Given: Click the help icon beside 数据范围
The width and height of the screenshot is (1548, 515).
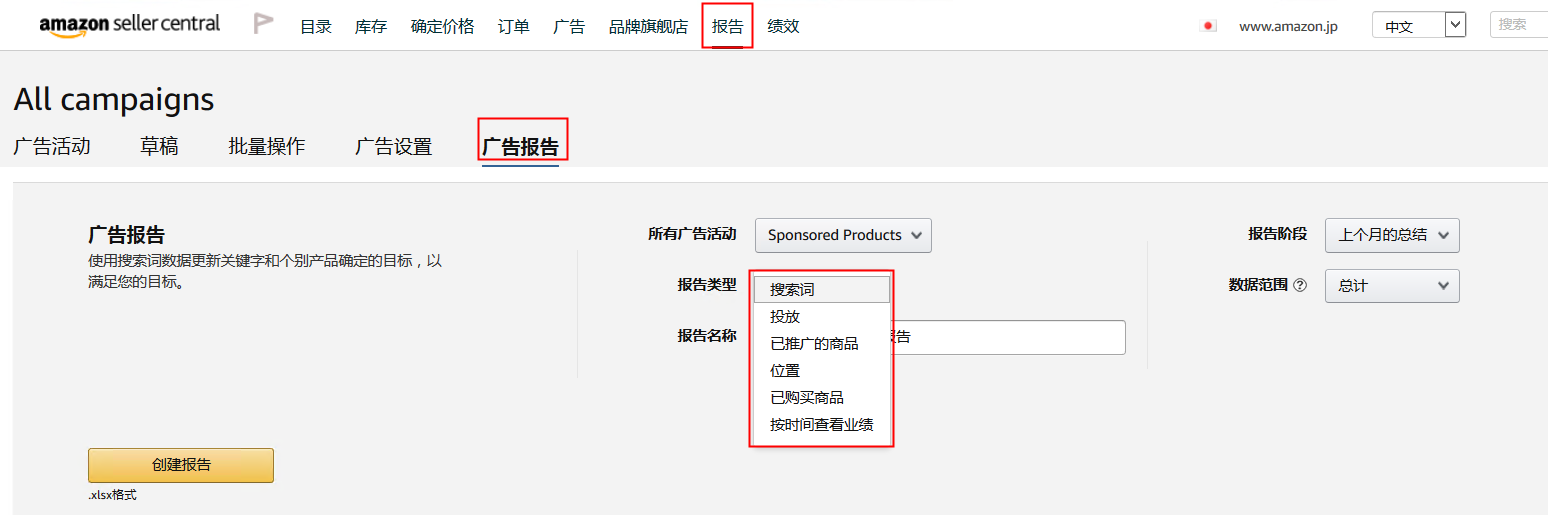Looking at the screenshot, I should [1300, 285].
